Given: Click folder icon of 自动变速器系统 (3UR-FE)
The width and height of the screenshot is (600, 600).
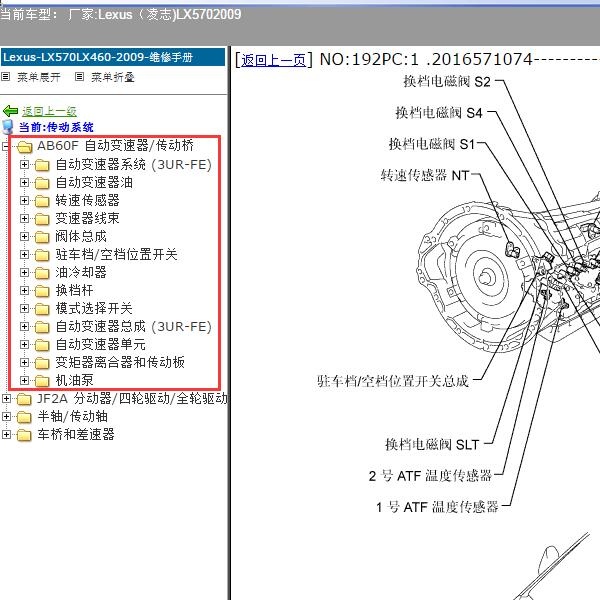Looking at the screenshot, I should [42, 165].
